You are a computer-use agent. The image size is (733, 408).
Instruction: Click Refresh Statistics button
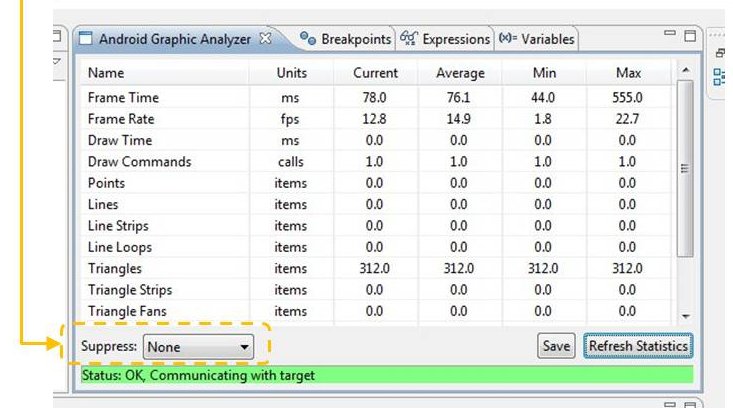click(x=638, y=346)
